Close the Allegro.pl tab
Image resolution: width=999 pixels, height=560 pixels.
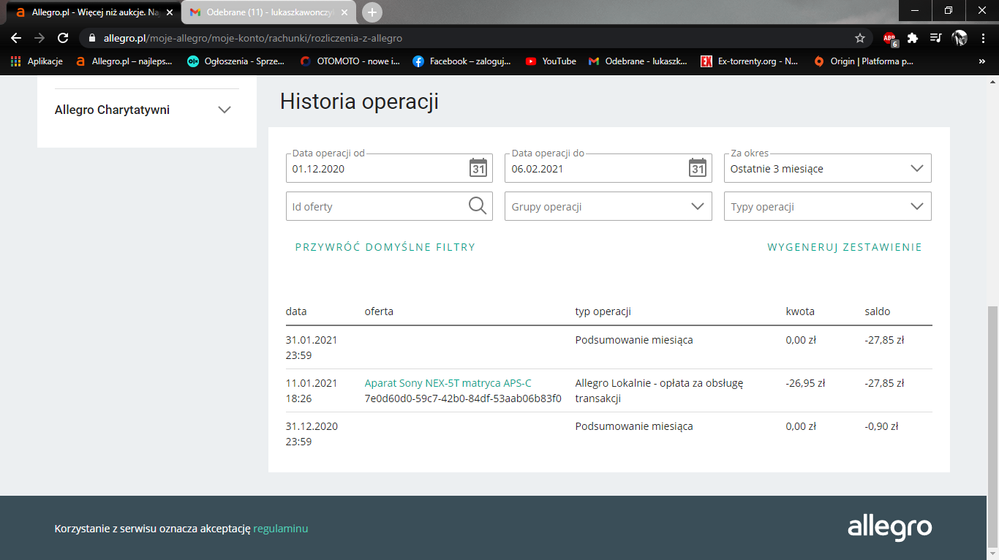169,12
